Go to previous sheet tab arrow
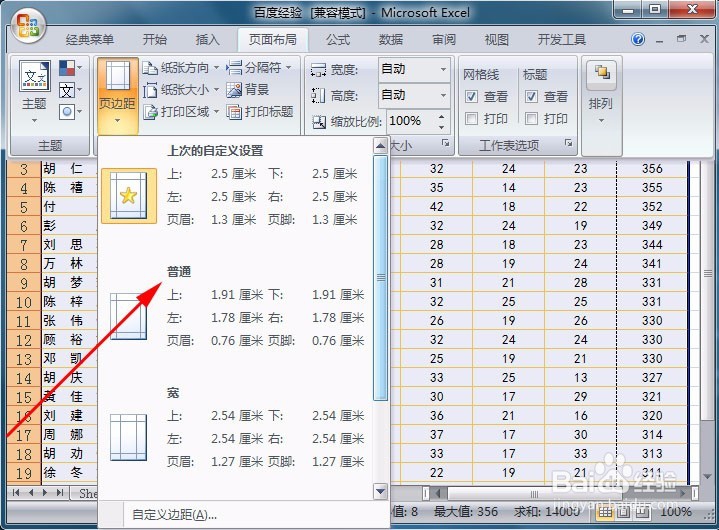 [x=31, y=493]
